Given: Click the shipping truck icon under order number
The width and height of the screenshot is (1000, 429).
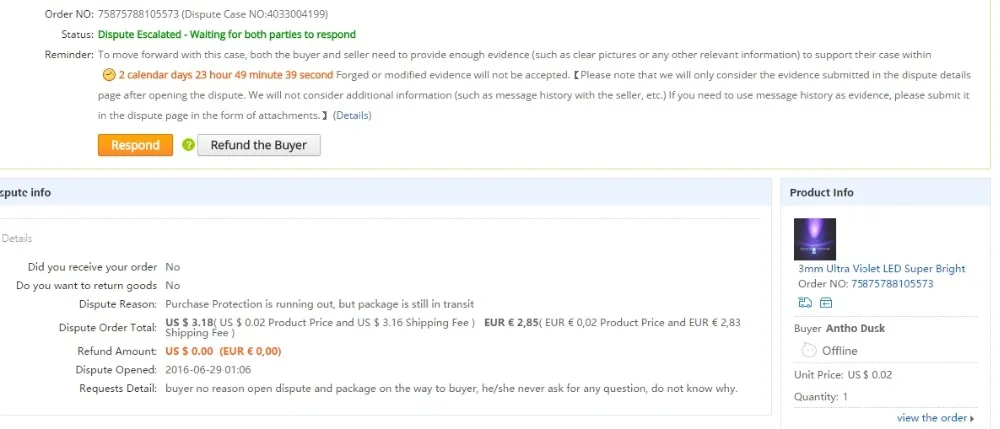Looking at the screenshot, I should pos(805,302).
